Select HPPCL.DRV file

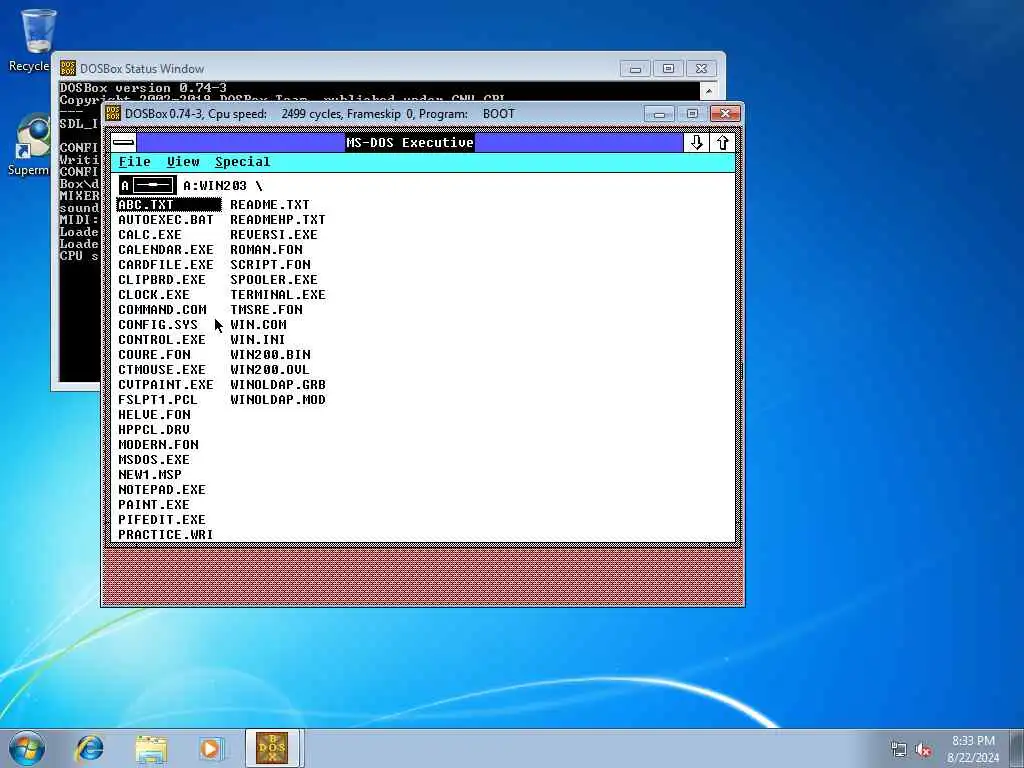154,430
